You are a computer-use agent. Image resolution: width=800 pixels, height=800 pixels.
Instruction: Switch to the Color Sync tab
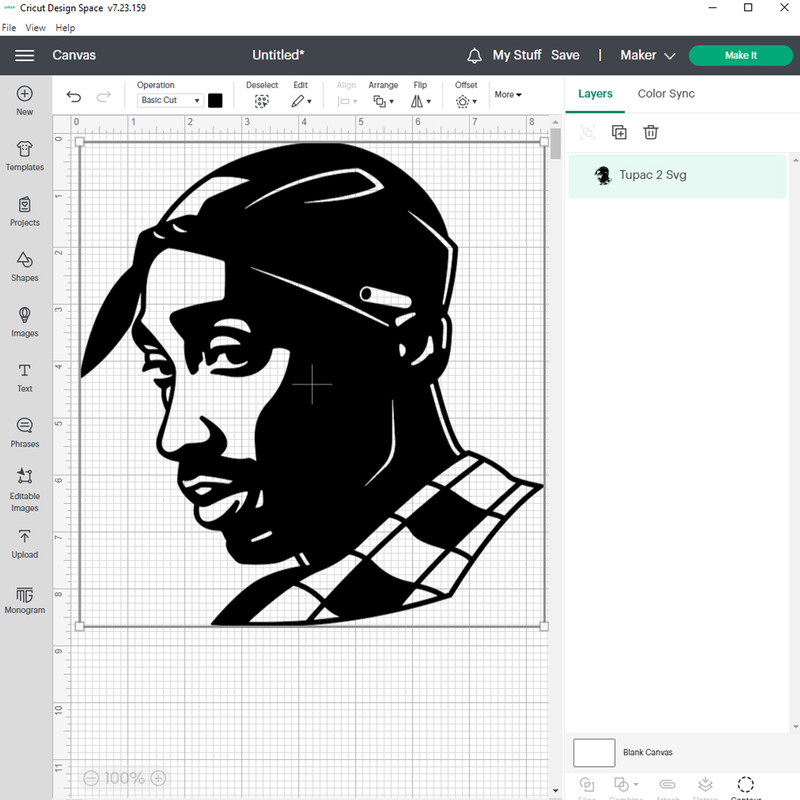pyautogui.click(x=666, y=94)
